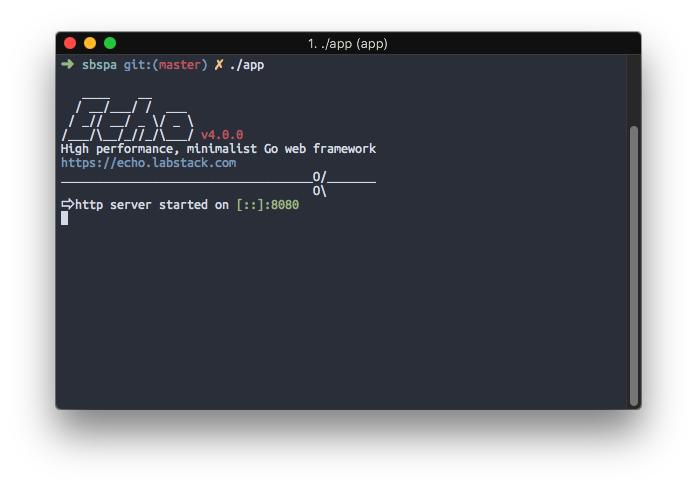Viewport: 697px width, 489px height.
Task: Click the O/ ASCII figure on divider
Action: pos(320,177)
